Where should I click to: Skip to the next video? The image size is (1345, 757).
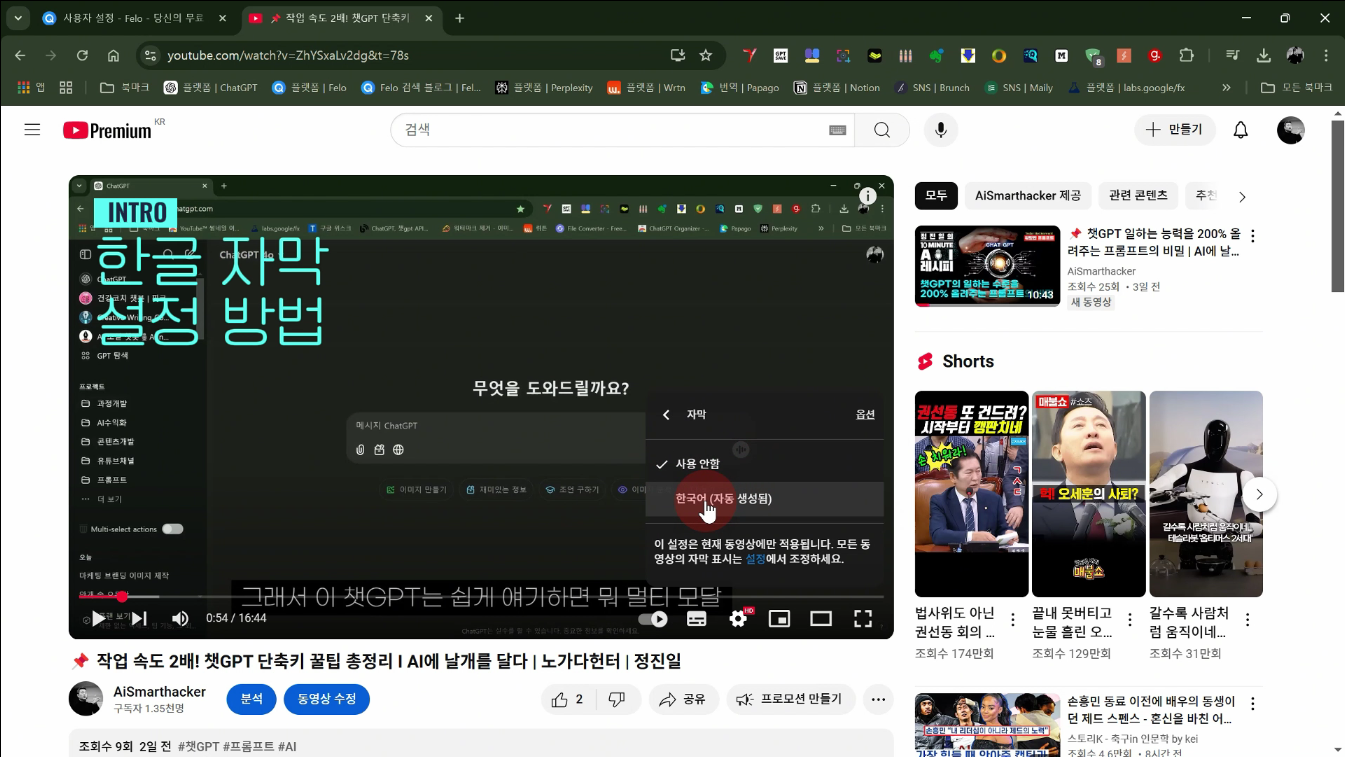pyautogui.click(x=139, y=619)
